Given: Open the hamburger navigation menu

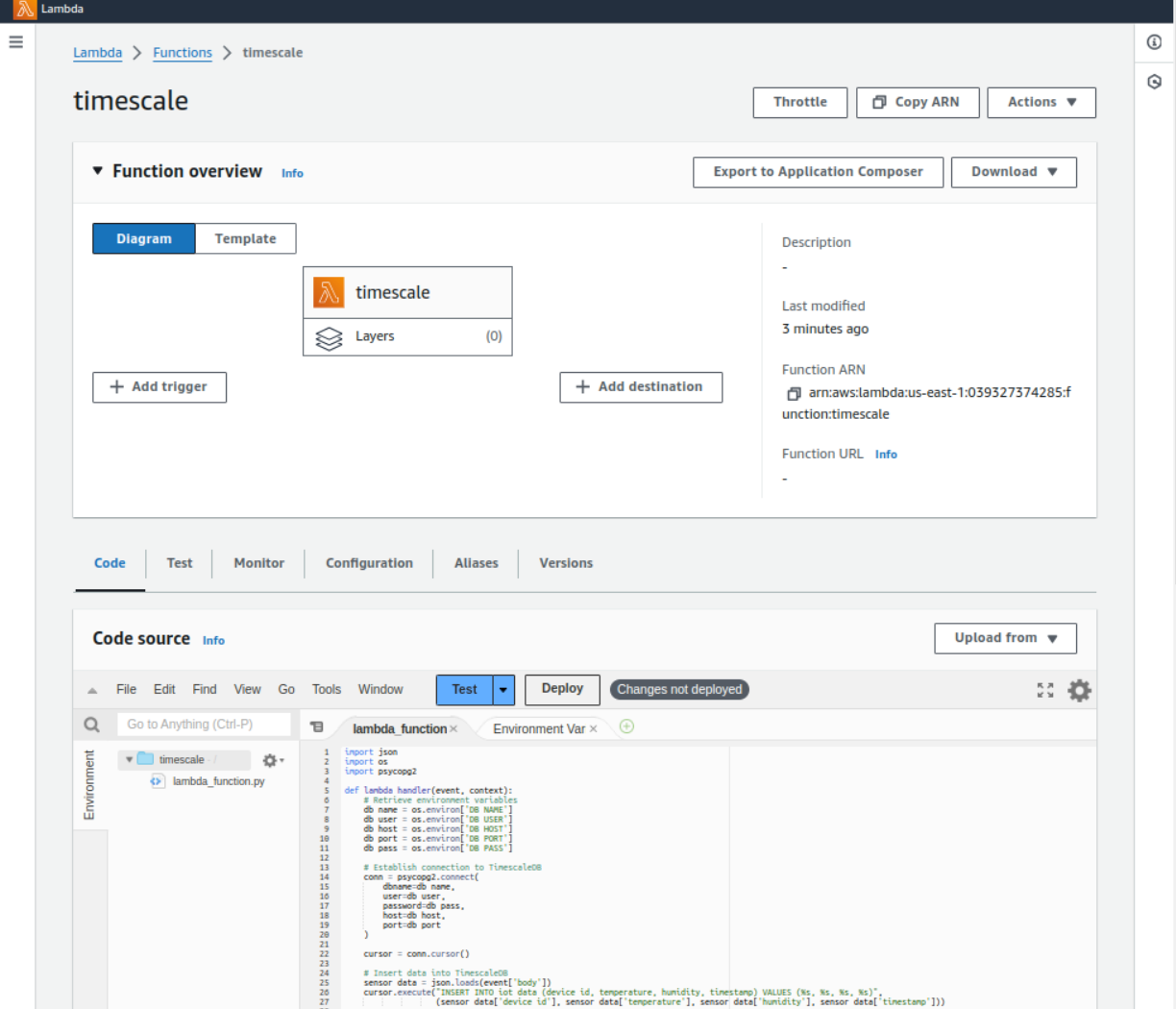Looking at the screenshot, I should coord(15,42).
